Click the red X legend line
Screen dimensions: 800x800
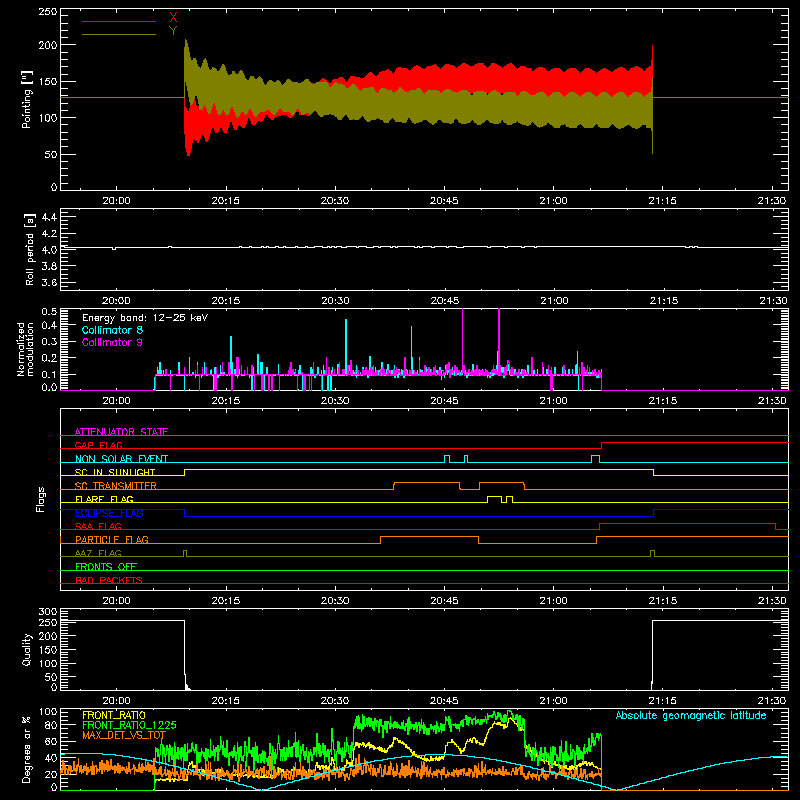(119, 21)
